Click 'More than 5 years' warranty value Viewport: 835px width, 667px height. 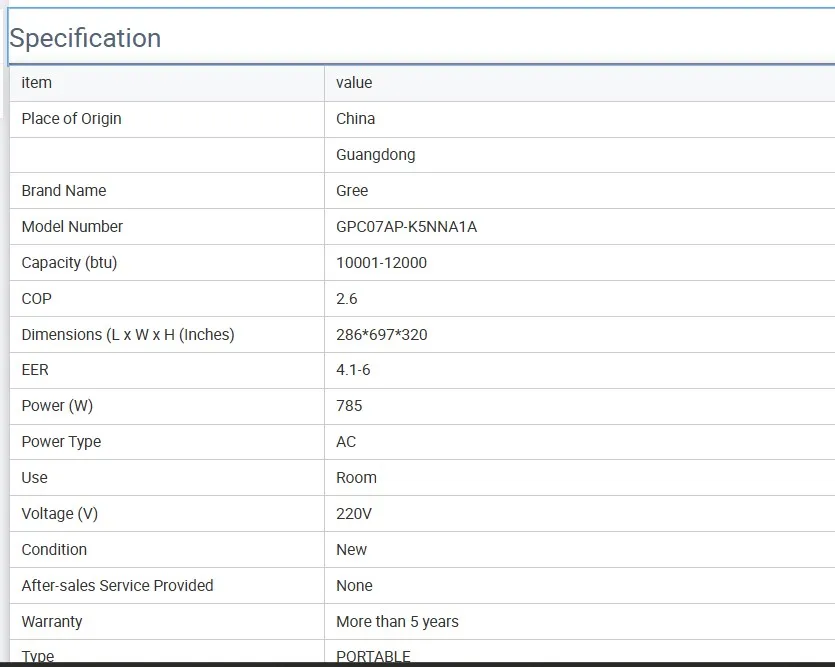click(397, 622)
